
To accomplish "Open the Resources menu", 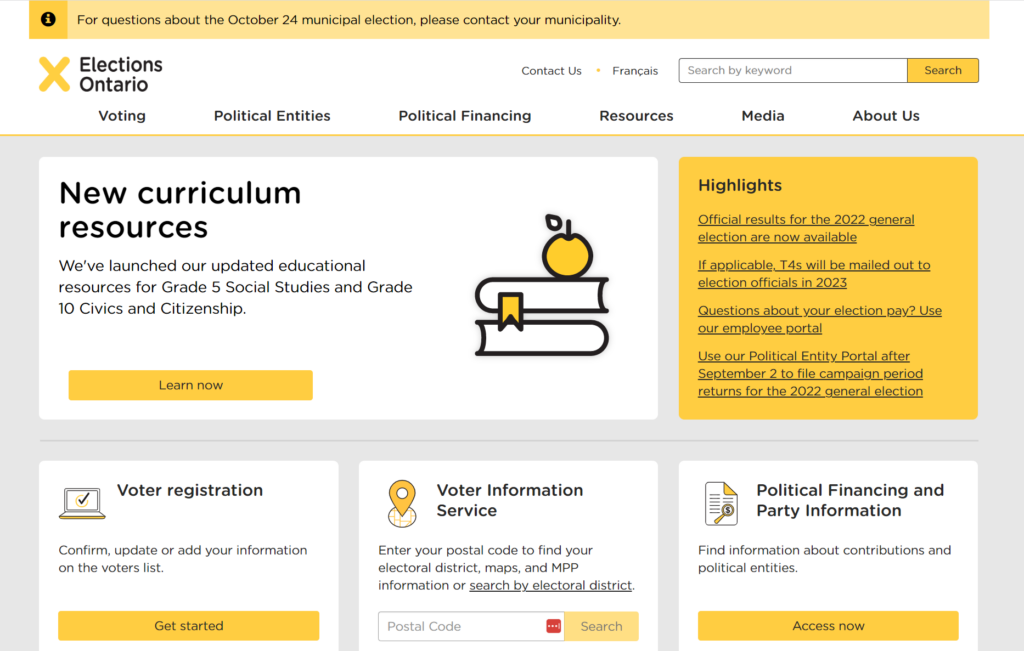I will tap(636, 116).
